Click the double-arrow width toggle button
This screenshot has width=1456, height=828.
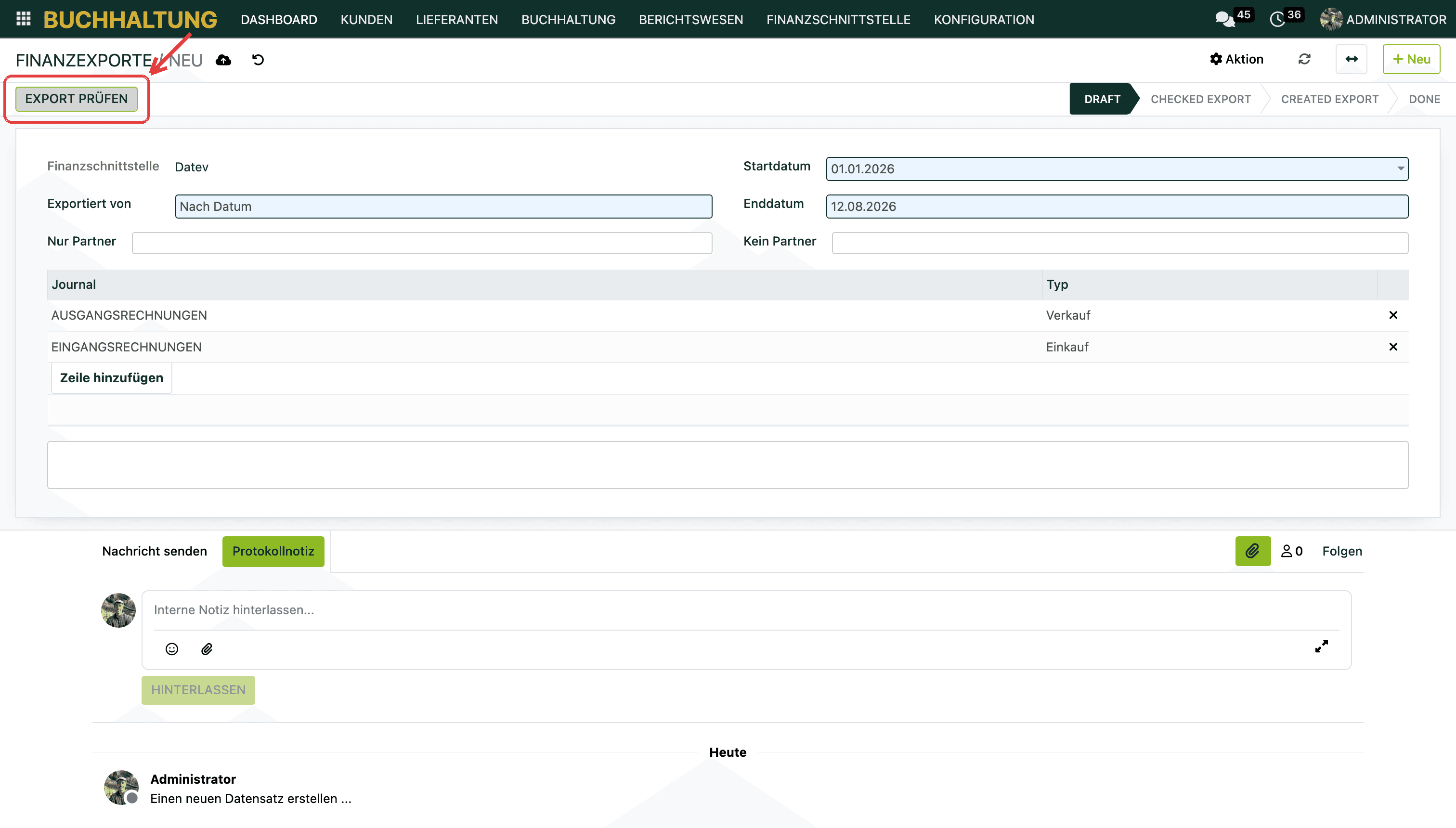pos(1352,59)
